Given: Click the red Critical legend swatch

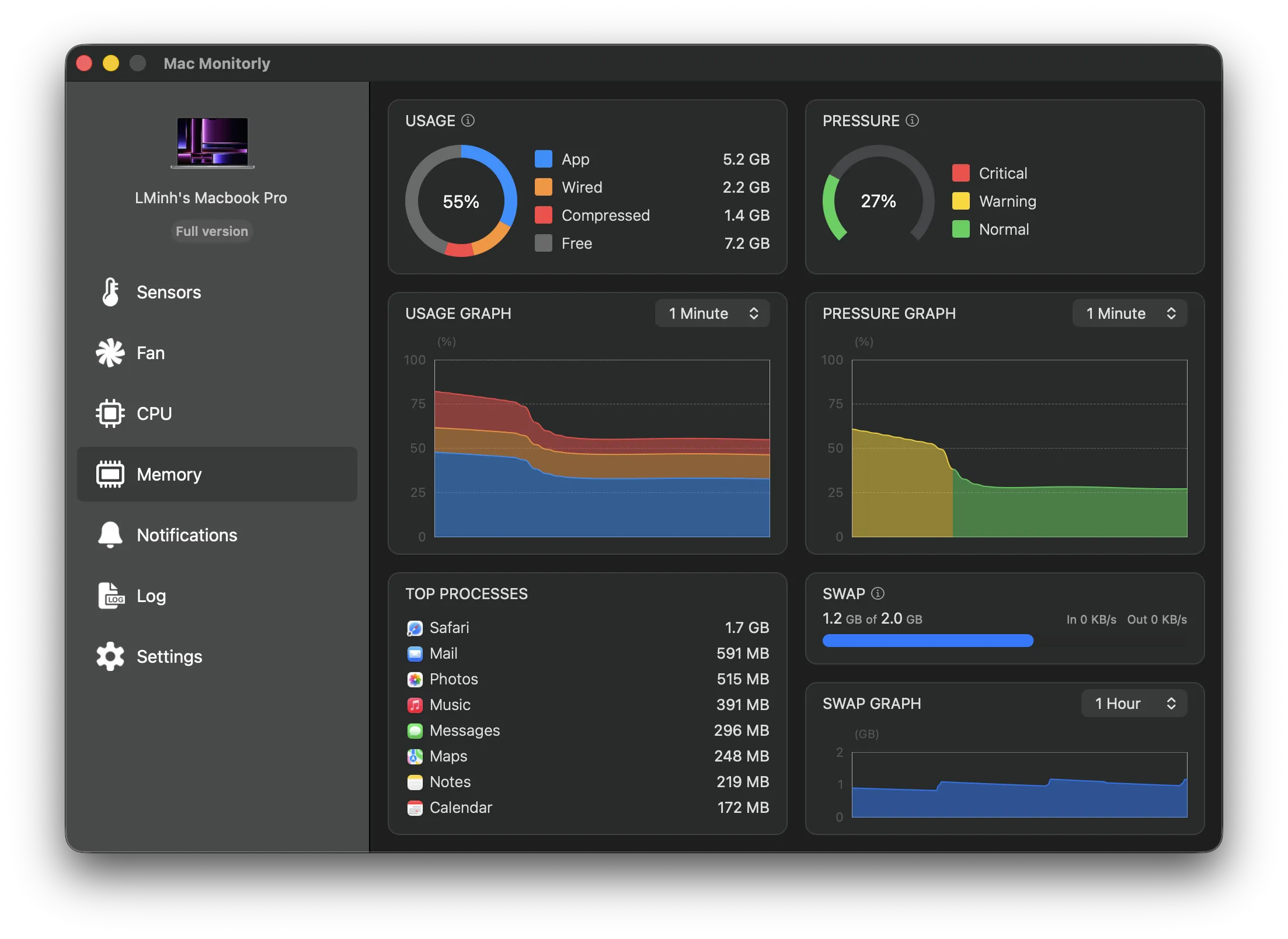Looking at the screenshot, I should pyautogui.click(x=961, y=173).
